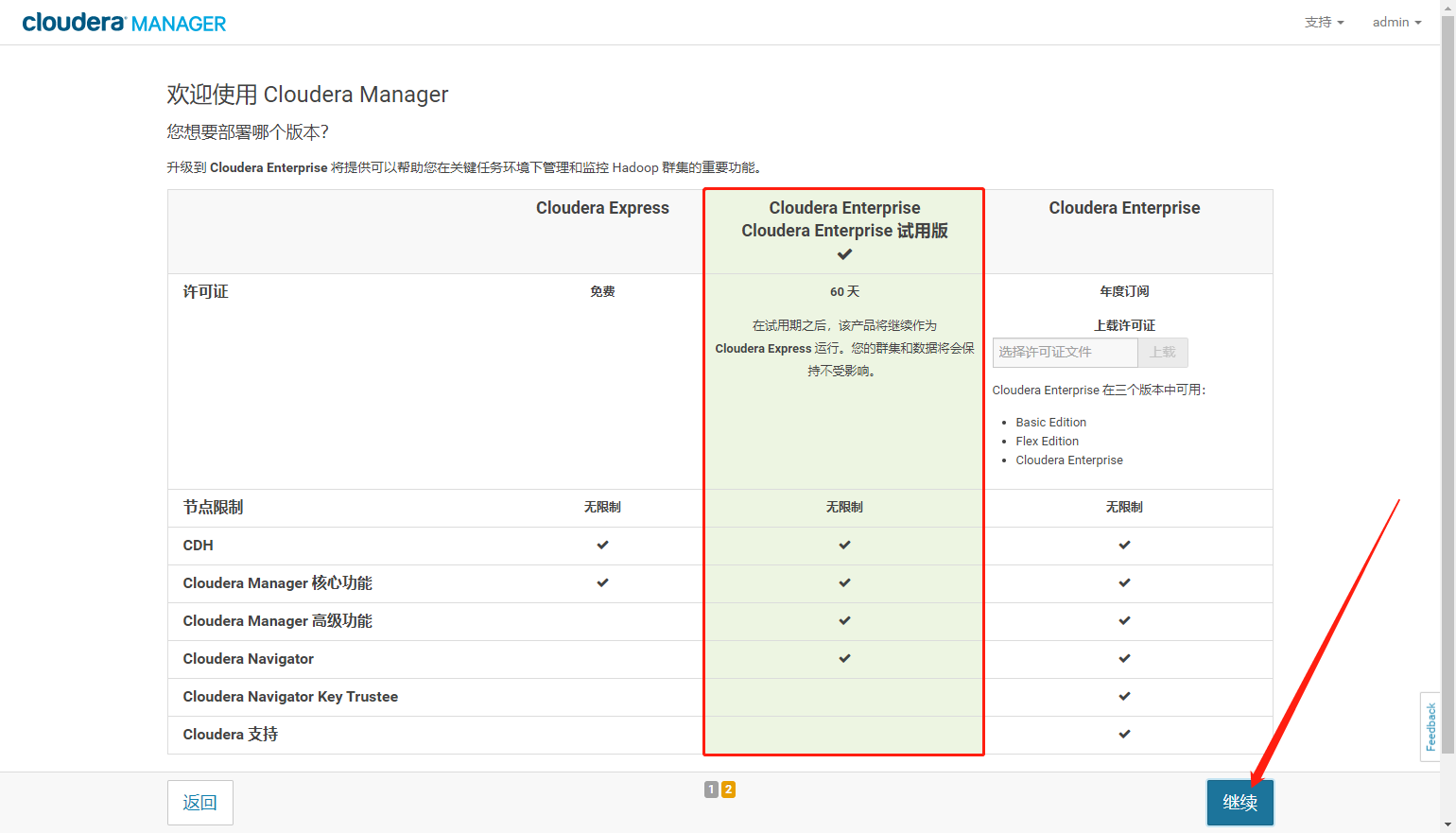Click the 免费 license text

click(602, 291)
